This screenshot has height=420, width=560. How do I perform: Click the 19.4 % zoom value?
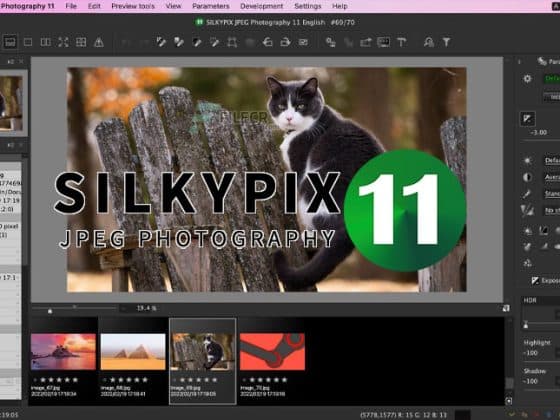click(146, 308)
